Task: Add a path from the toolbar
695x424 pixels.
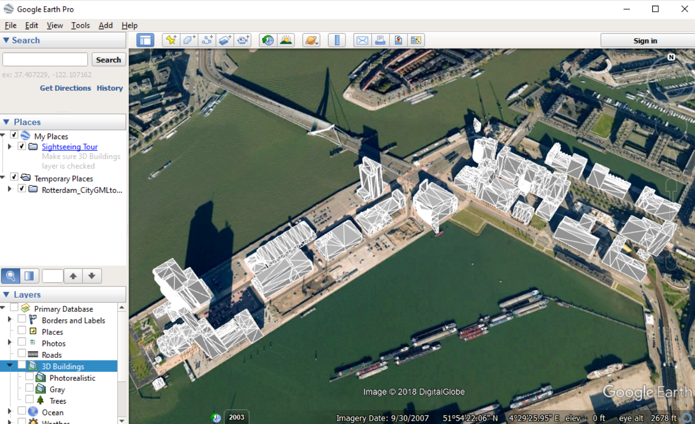Action: coord(207,40)
